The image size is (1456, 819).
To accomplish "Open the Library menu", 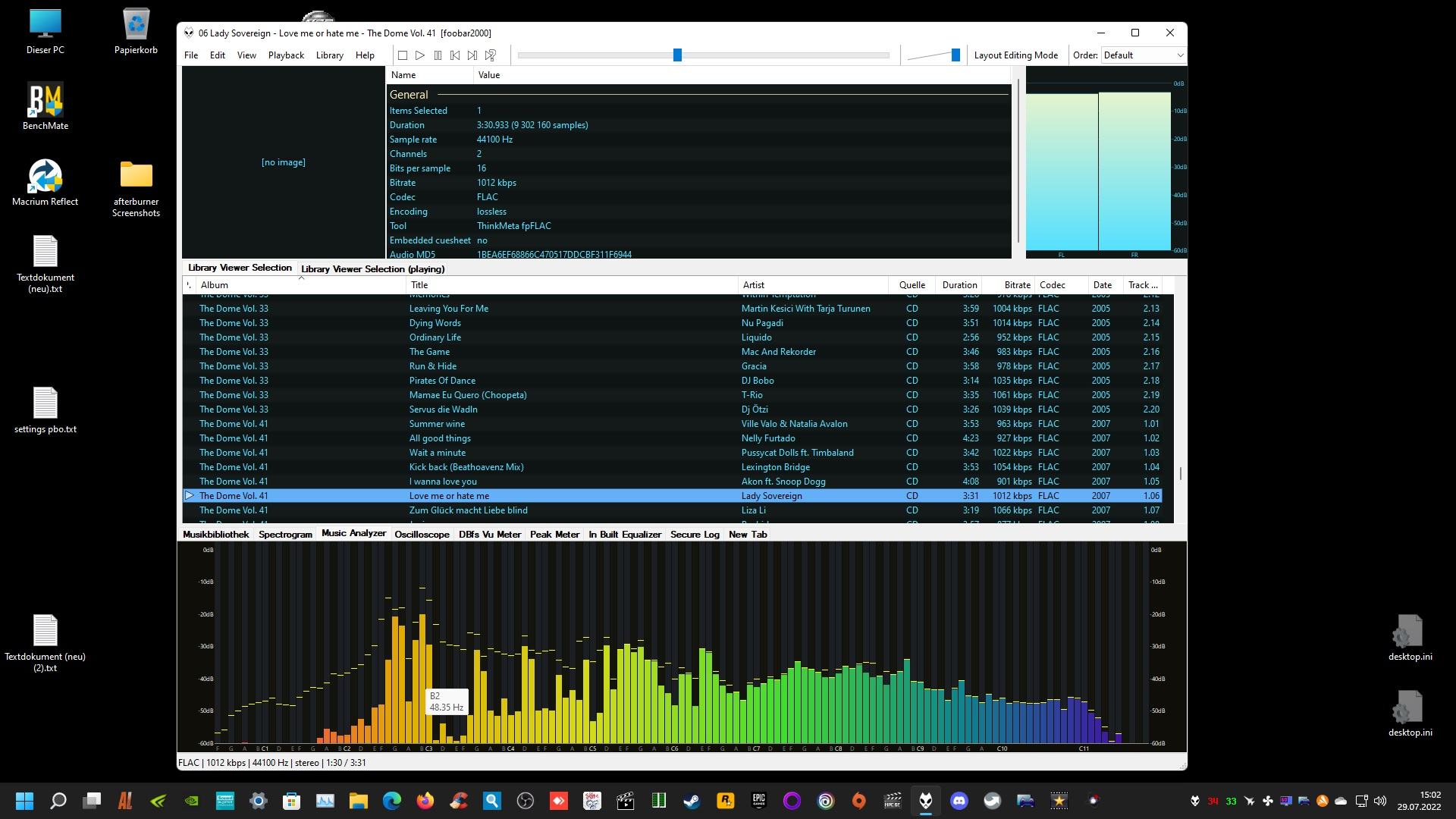I will [x=329, y=55].
